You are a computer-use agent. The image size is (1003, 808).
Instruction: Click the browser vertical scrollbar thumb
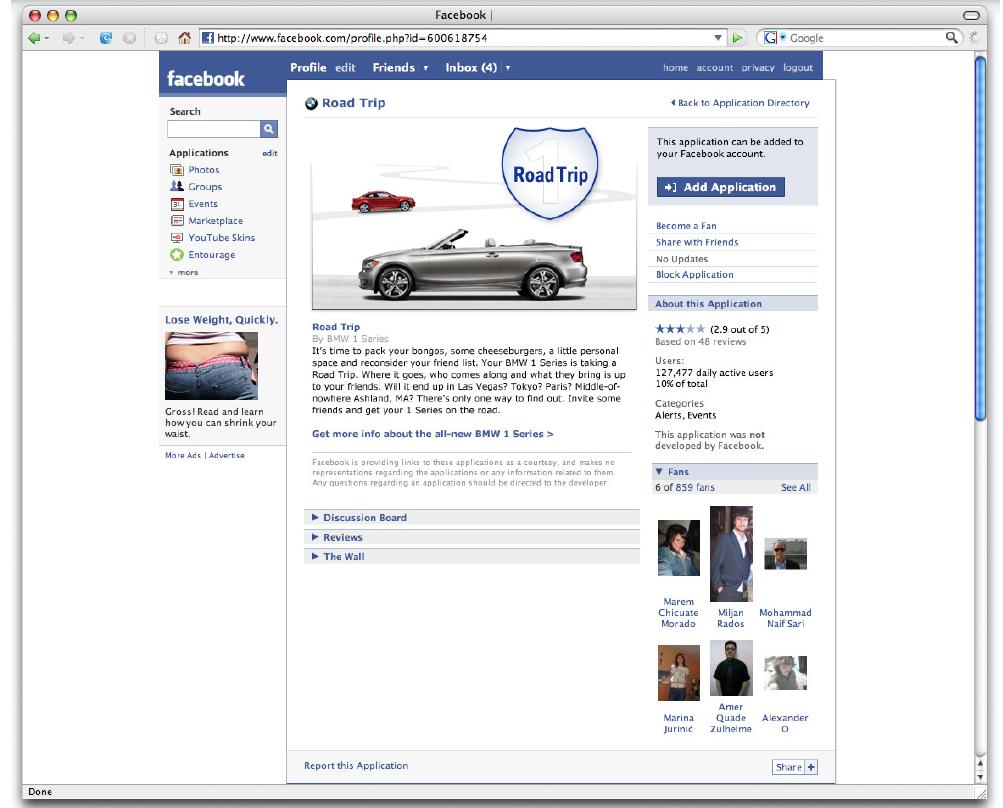(981, 238)
